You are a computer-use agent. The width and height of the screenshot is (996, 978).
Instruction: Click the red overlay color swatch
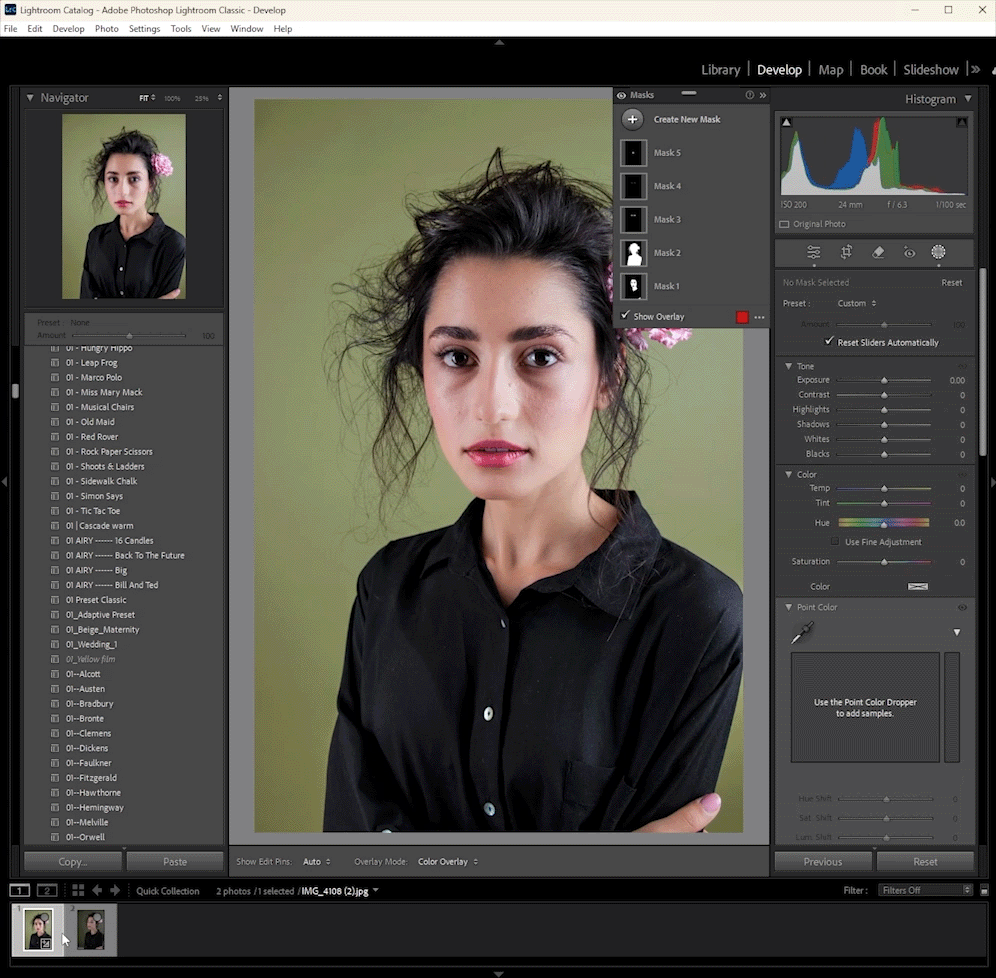click(742, 317)
